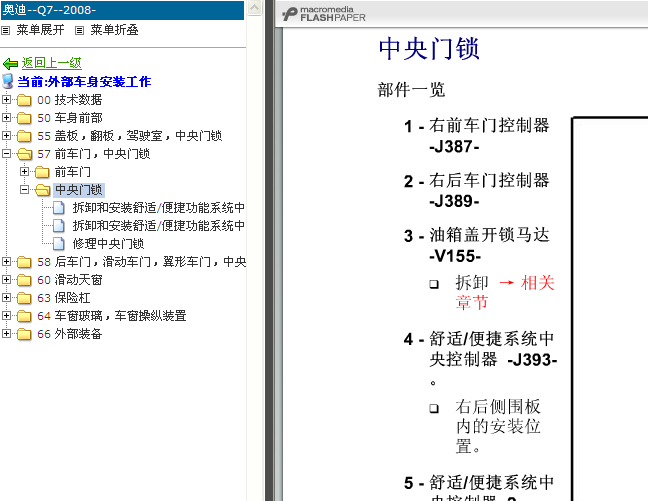Select 66 外部装备 tree label

pos(69,334)
